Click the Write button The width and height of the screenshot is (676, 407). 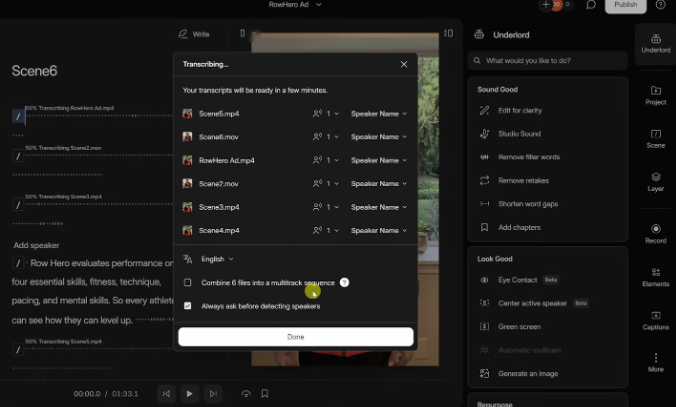[194, 34]
